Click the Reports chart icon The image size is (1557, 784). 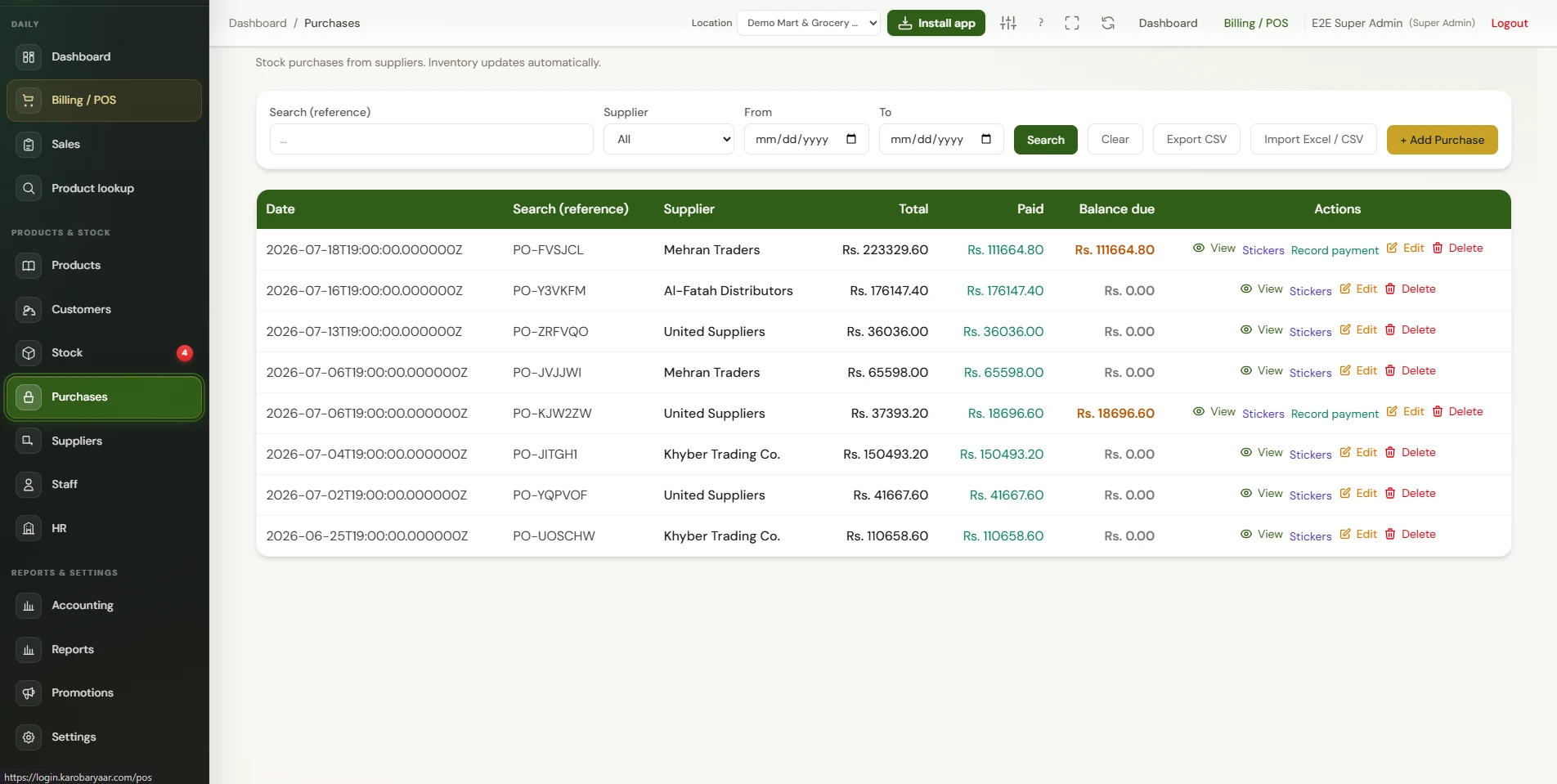point(29,650)
